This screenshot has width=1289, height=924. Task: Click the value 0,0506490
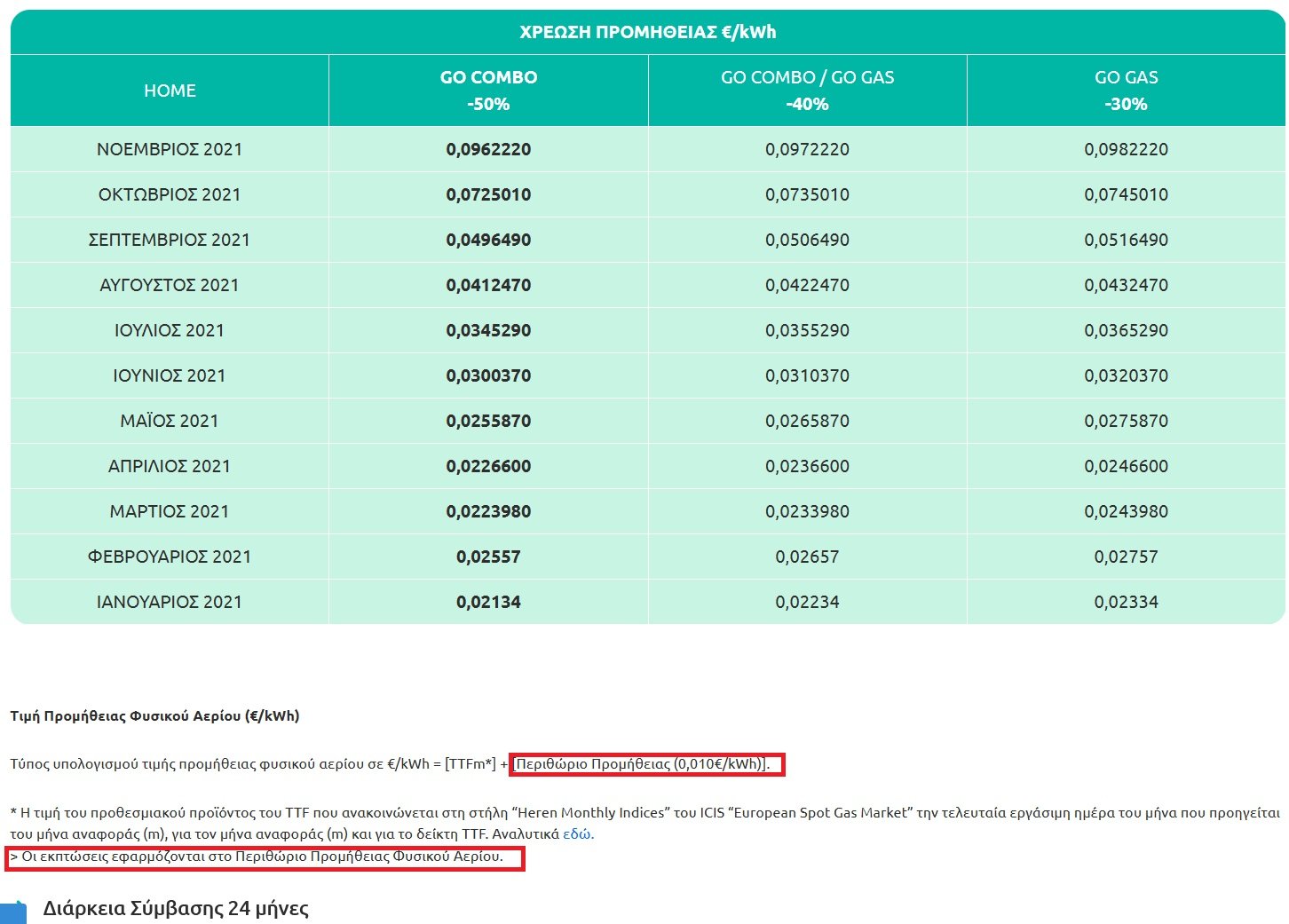tap(807, 240)
